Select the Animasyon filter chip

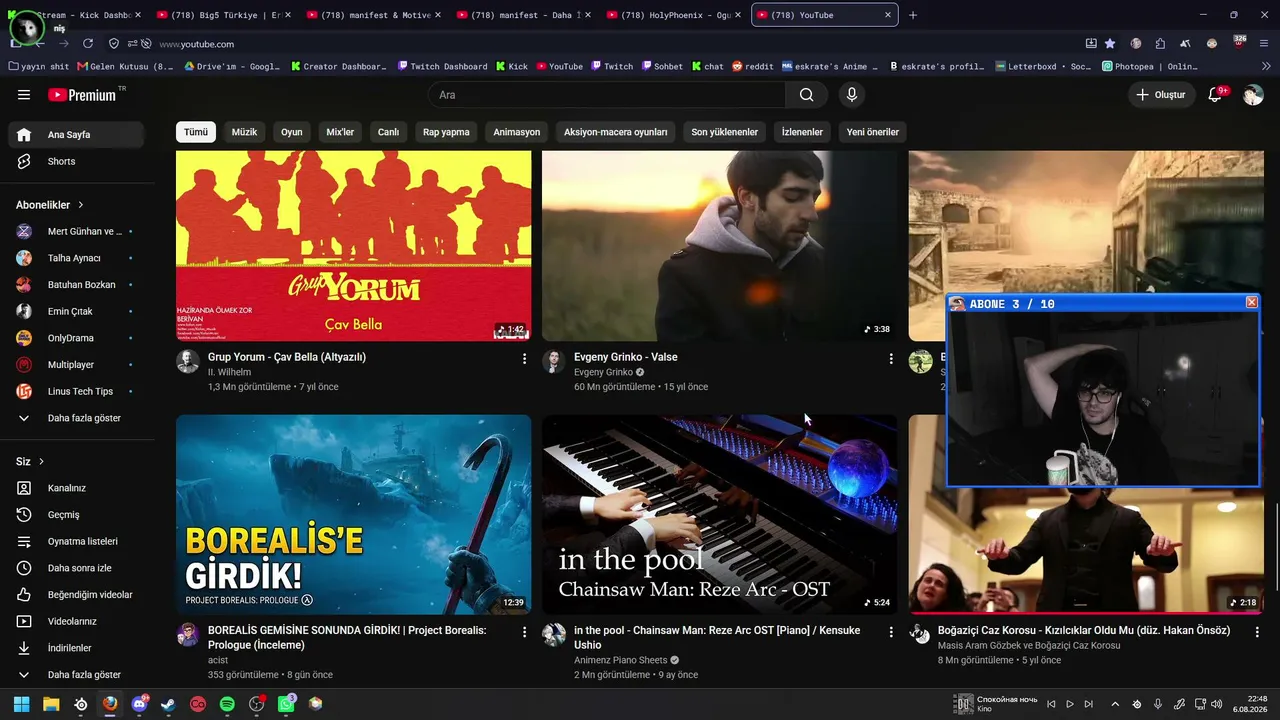click(517, 132)
